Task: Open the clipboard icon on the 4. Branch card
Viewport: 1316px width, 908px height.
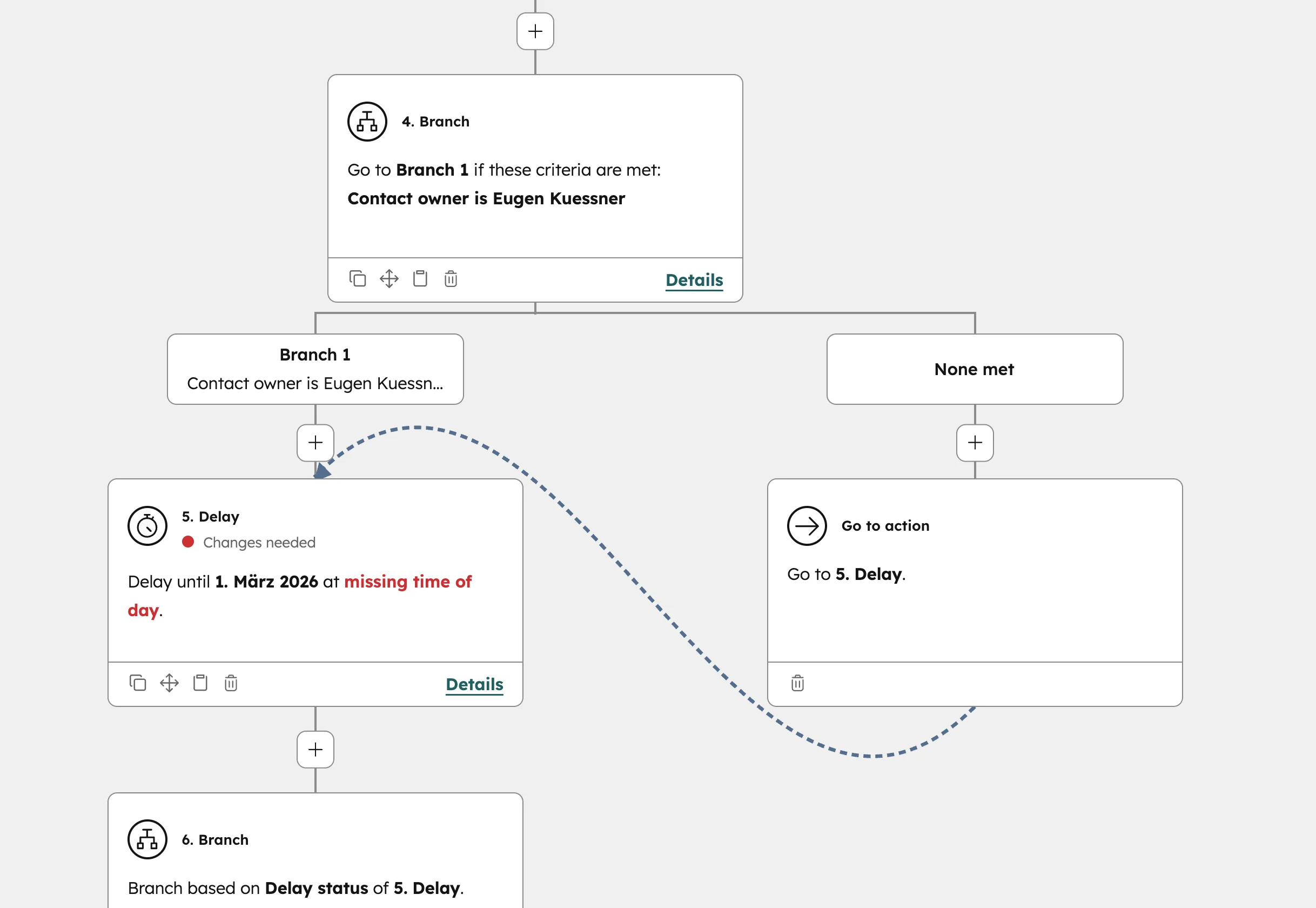Action: point(420,279)
